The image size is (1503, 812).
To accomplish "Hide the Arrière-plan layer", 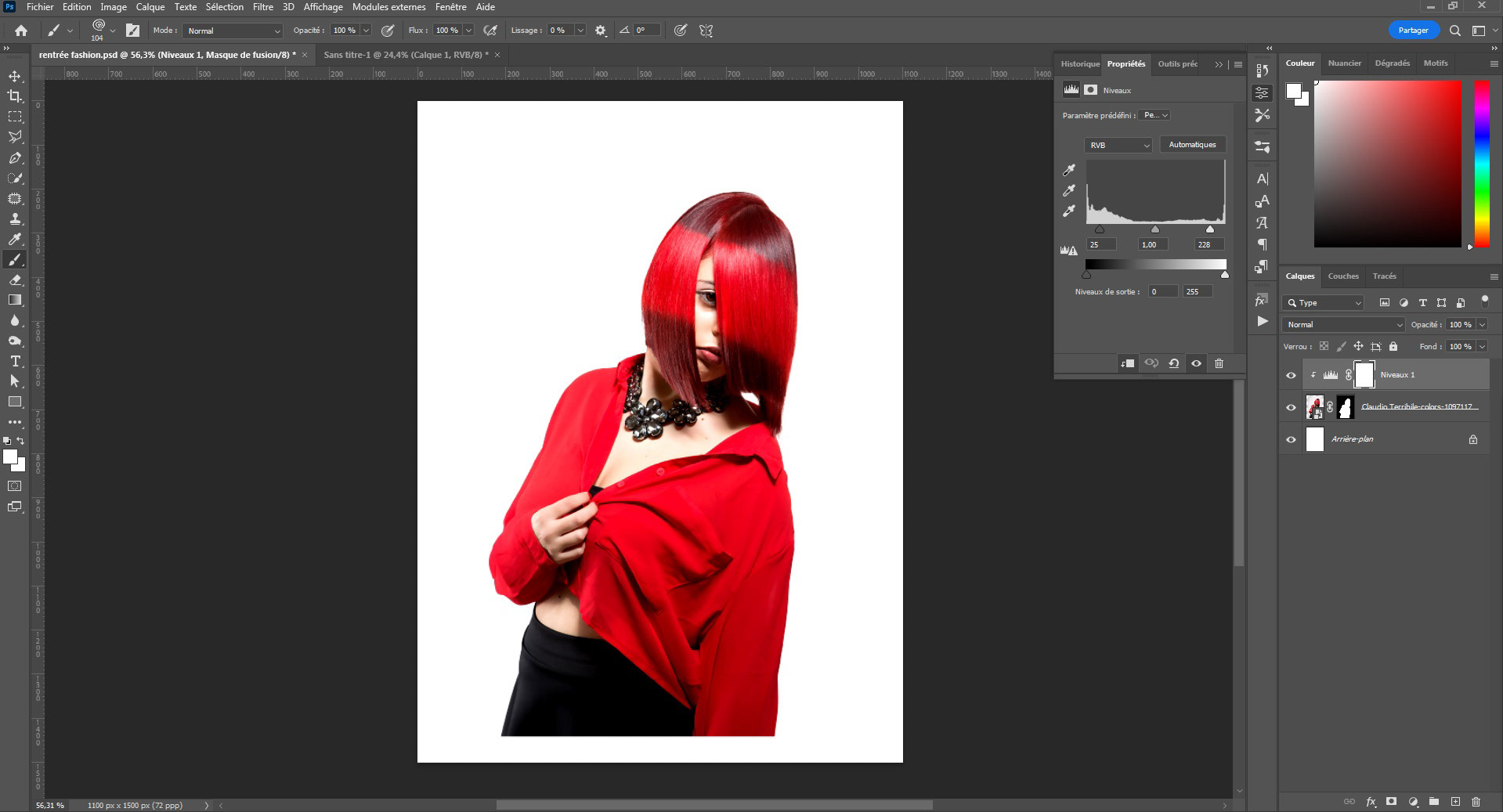I will [x=1291, y=439].
